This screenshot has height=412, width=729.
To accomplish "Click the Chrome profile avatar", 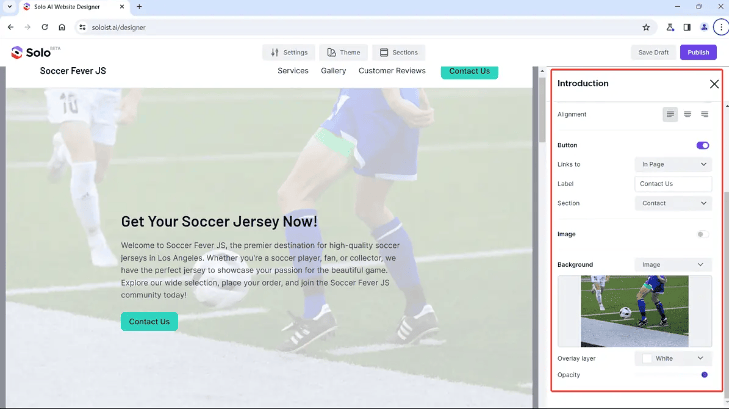I will tap(704, 27).
